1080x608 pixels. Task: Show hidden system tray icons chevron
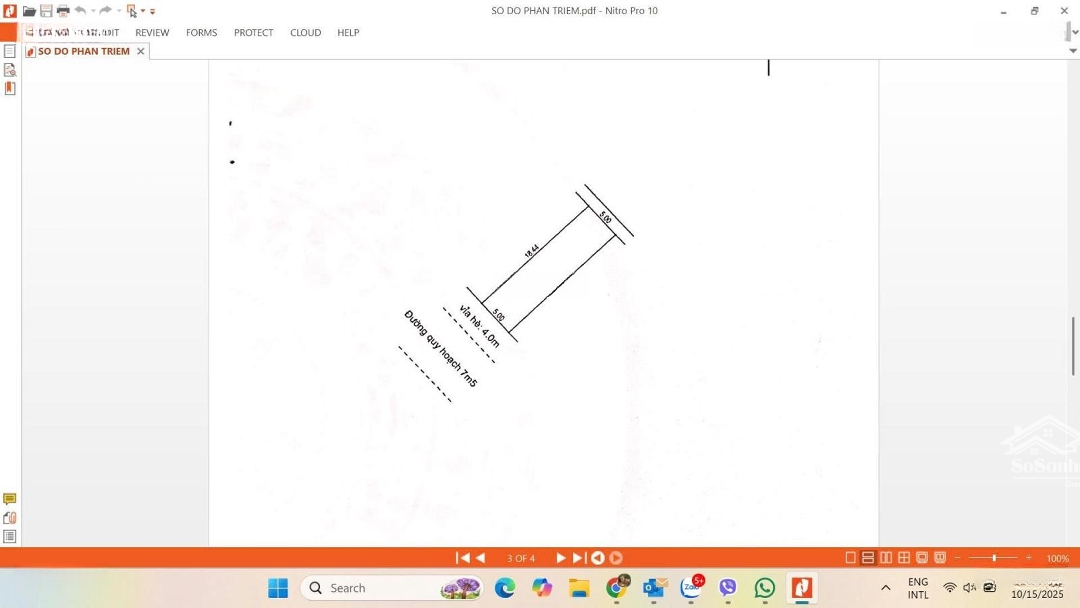tap(885, 588)
